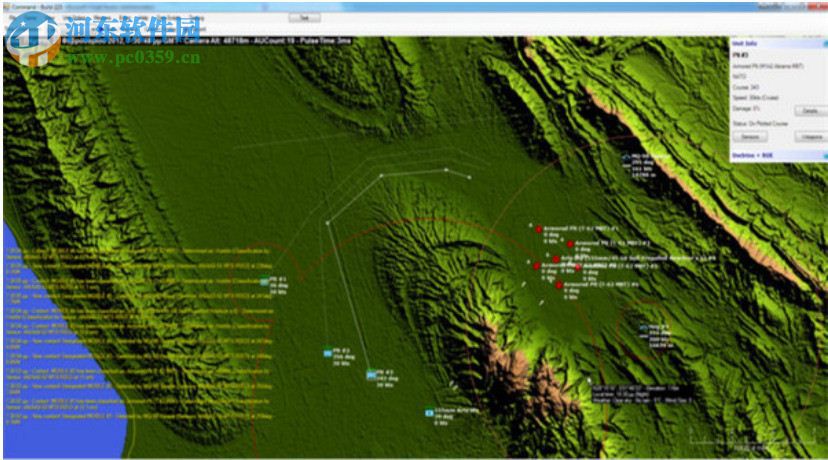Select blue aircraft unit below Unit Info panel
This screenshot has height=460, width=828.
pos(626,158)
